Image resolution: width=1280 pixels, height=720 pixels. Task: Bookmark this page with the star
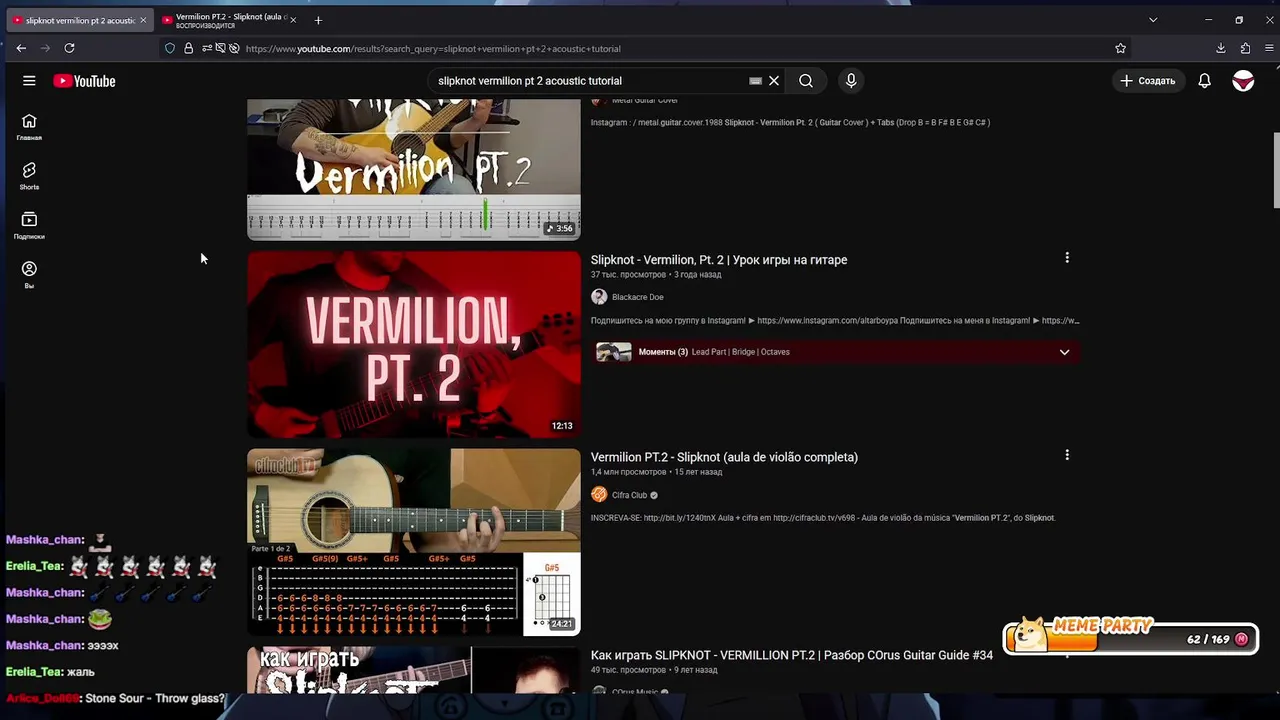tap(1121, 48)
